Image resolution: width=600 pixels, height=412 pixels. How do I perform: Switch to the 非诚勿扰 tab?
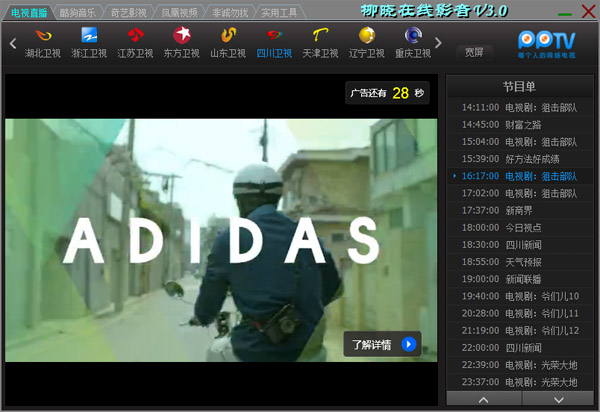(230, 13)
